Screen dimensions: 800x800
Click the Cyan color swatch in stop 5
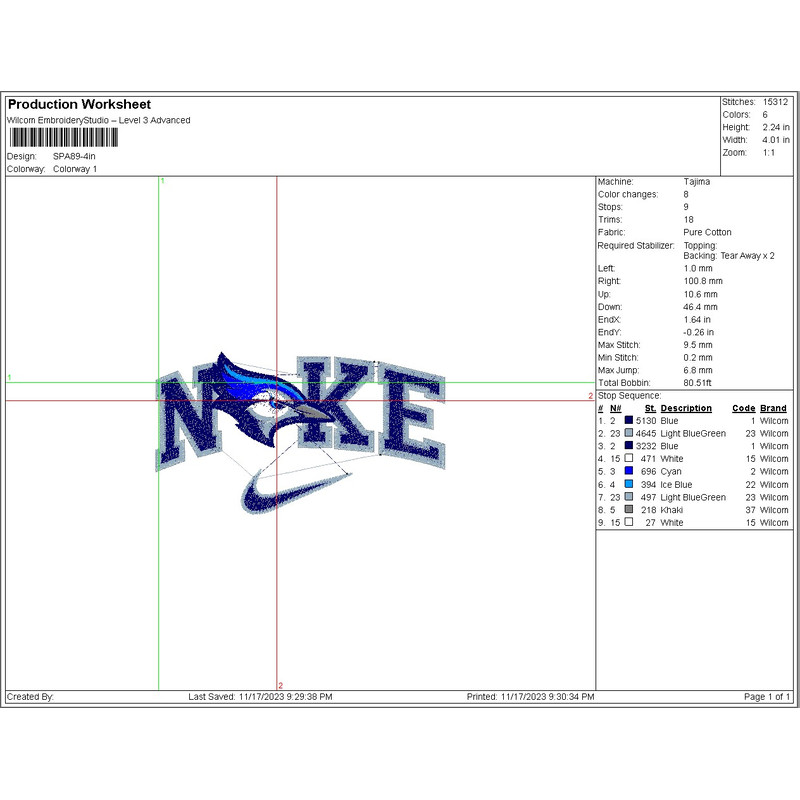tap(629, 471)
